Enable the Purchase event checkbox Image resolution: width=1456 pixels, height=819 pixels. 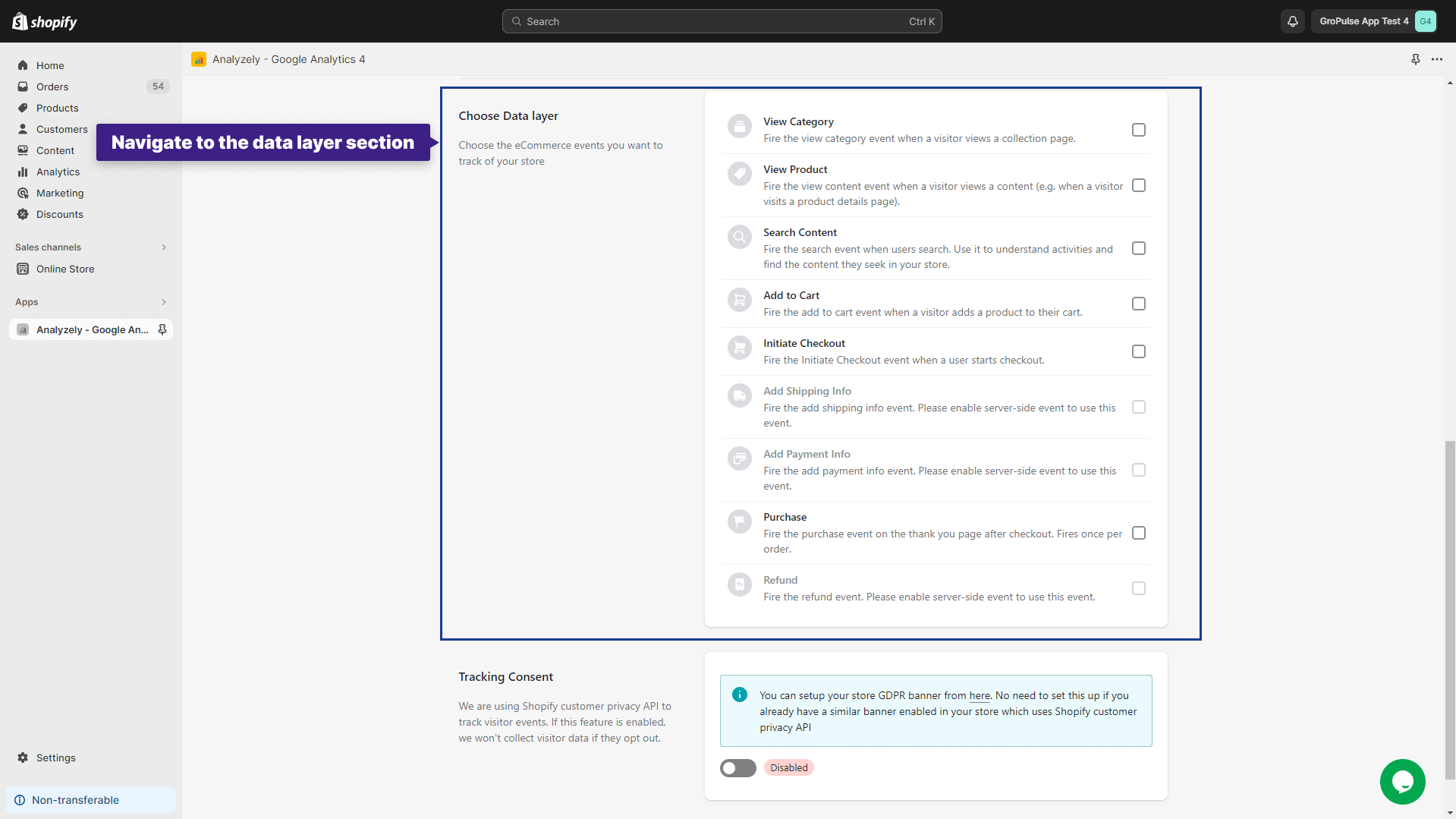point(1138,533)
